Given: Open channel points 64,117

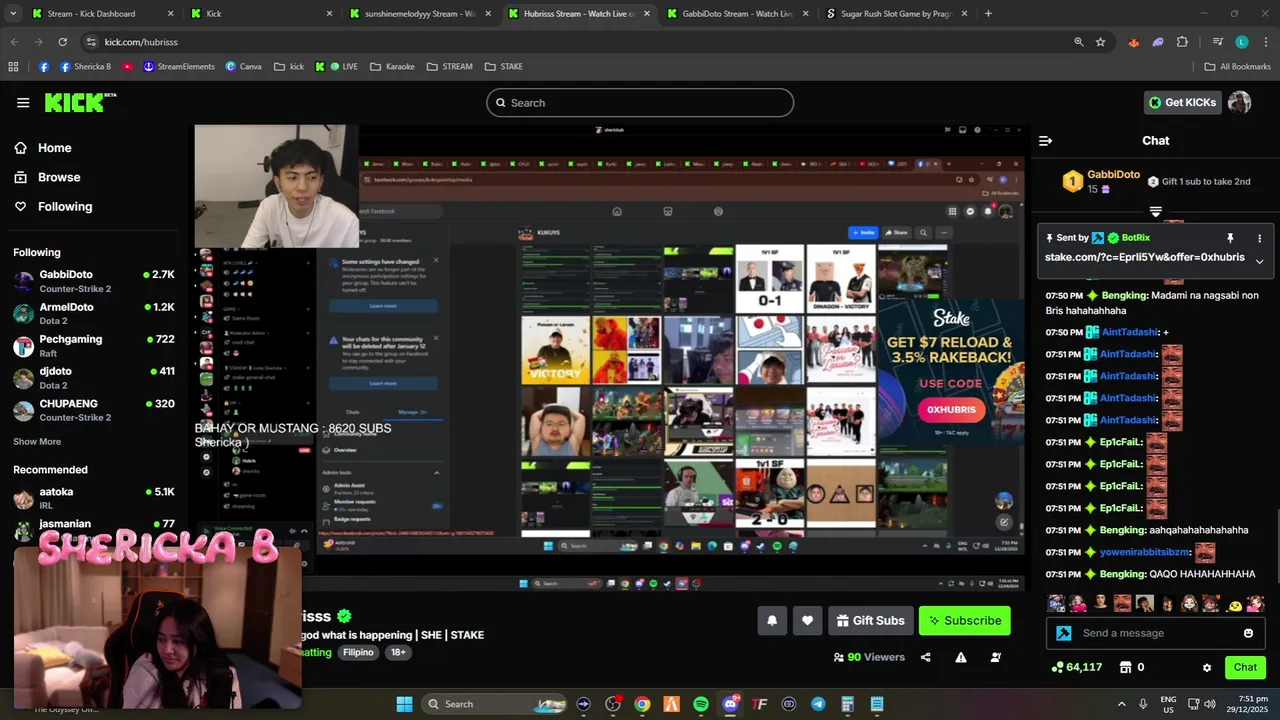Looking at the screenshot, I should [x=1077, y=667].
